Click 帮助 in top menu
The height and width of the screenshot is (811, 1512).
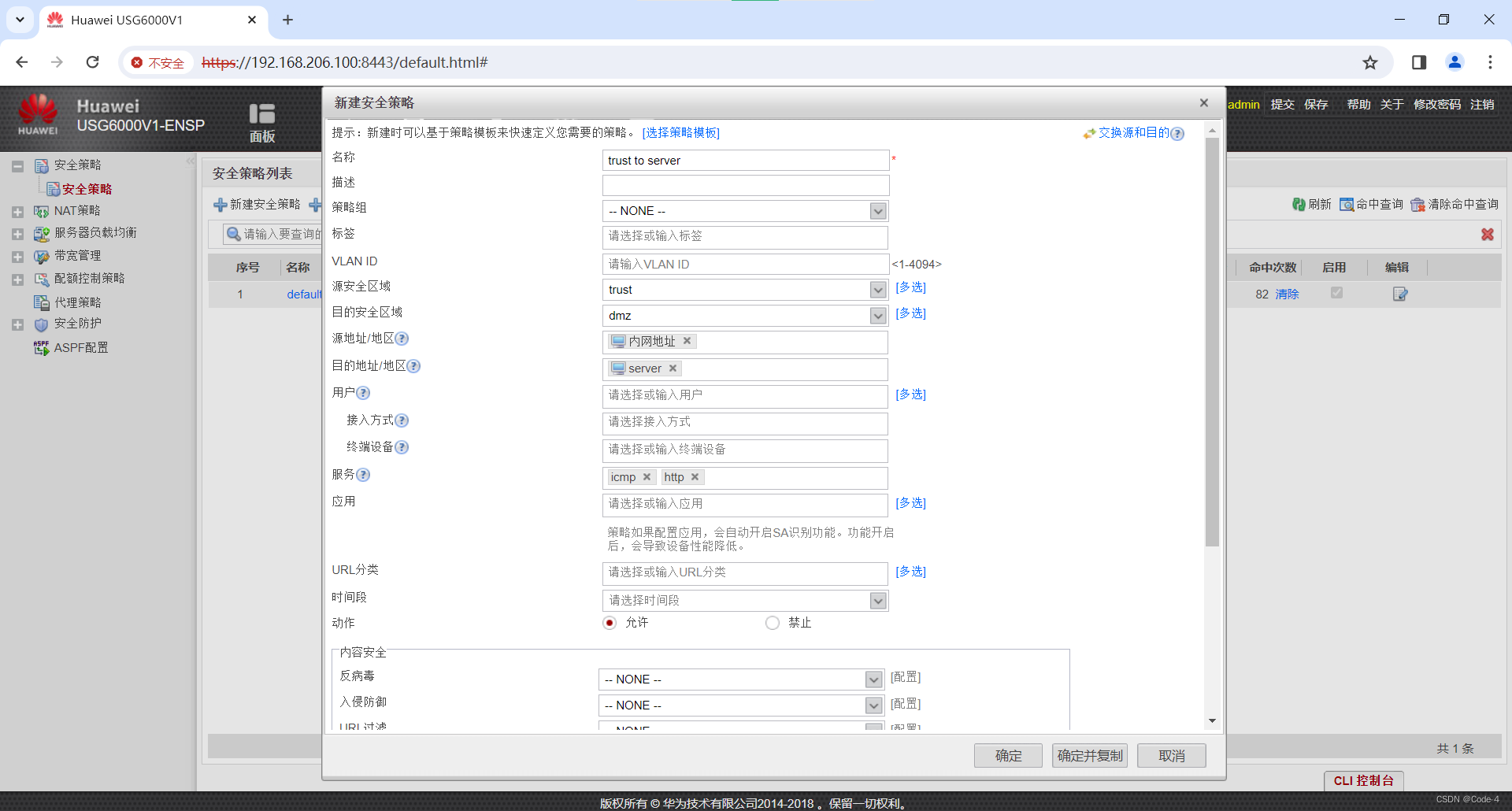(x=1358, y=104)
